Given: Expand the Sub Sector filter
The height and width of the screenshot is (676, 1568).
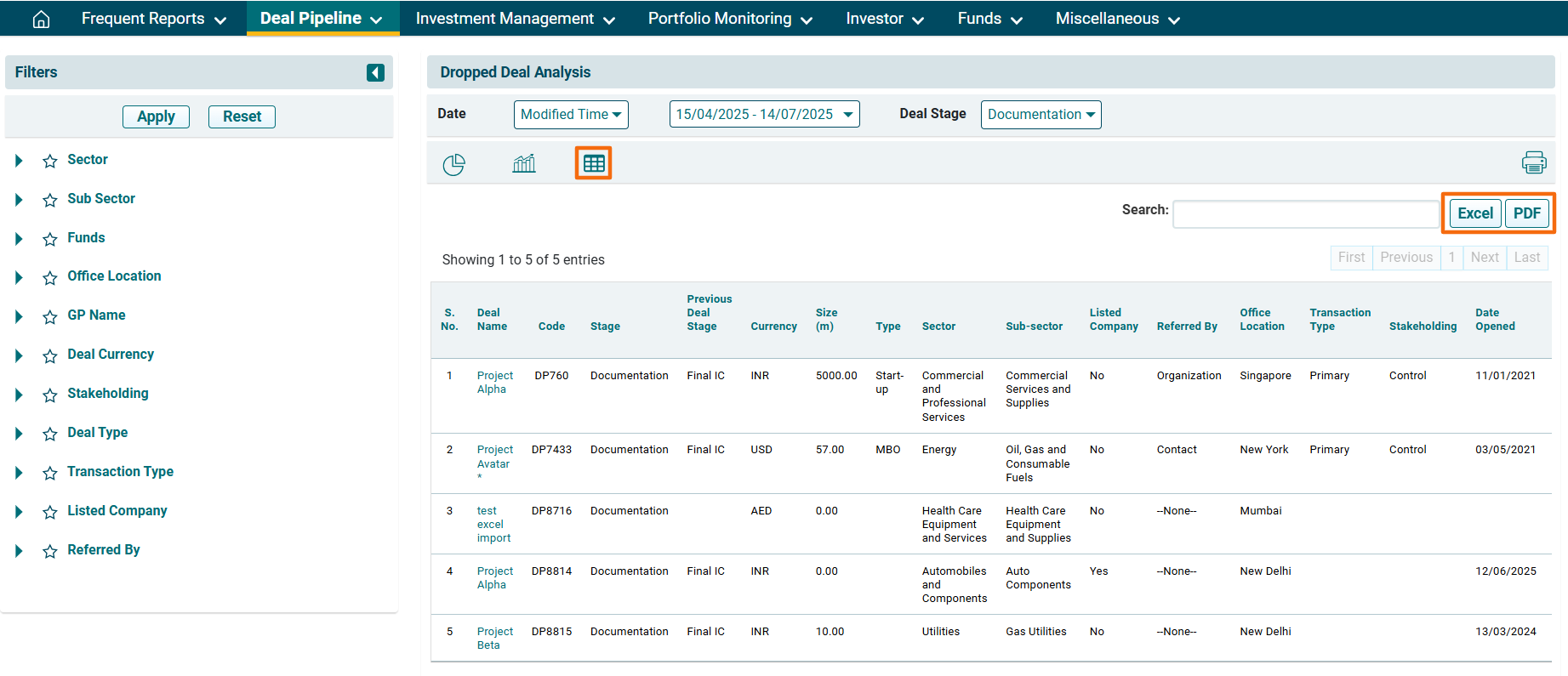Looking at the screenshot, I should click(19, 200).
